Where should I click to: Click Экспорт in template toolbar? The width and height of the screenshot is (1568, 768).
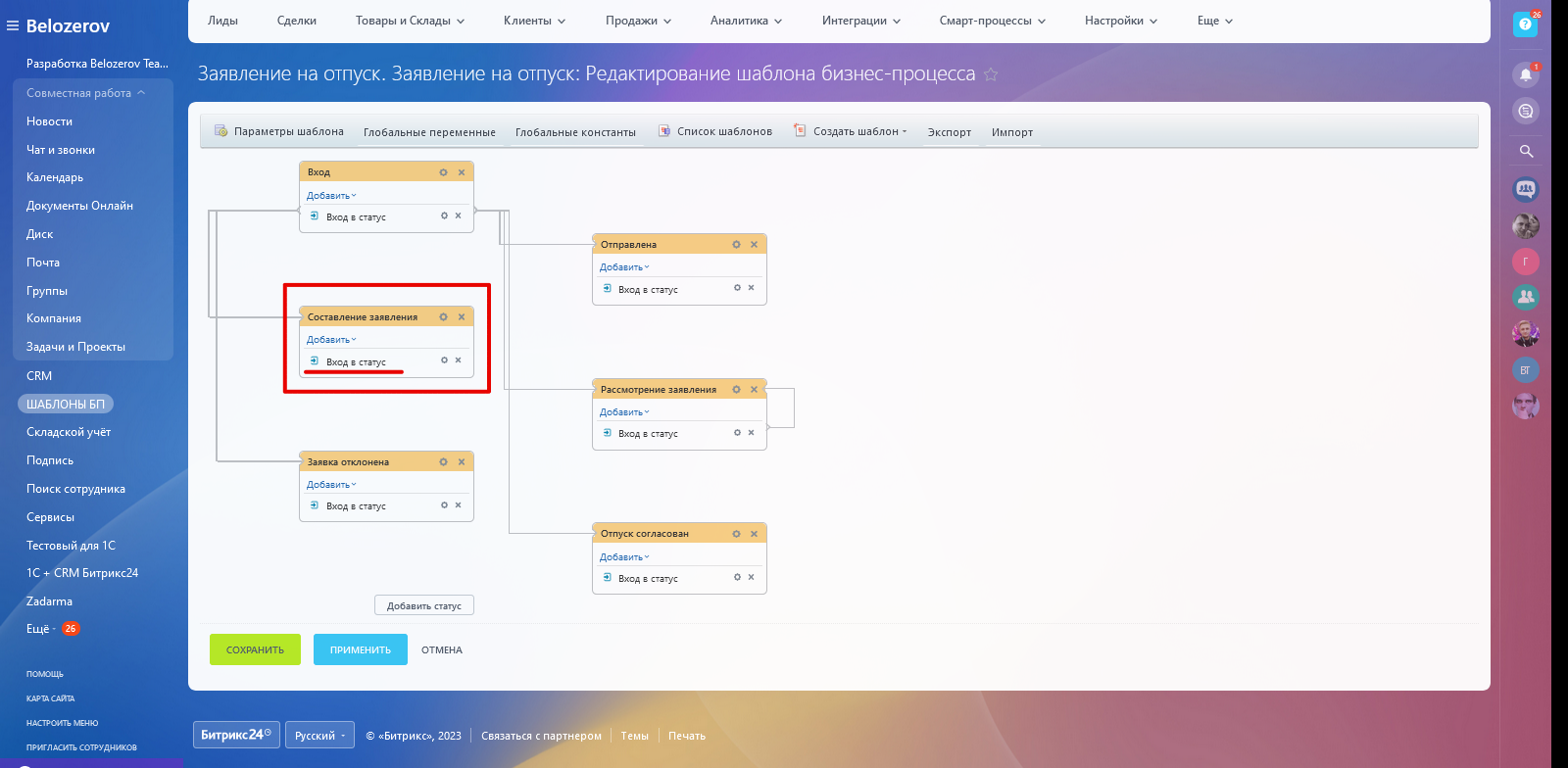(950, 132)
